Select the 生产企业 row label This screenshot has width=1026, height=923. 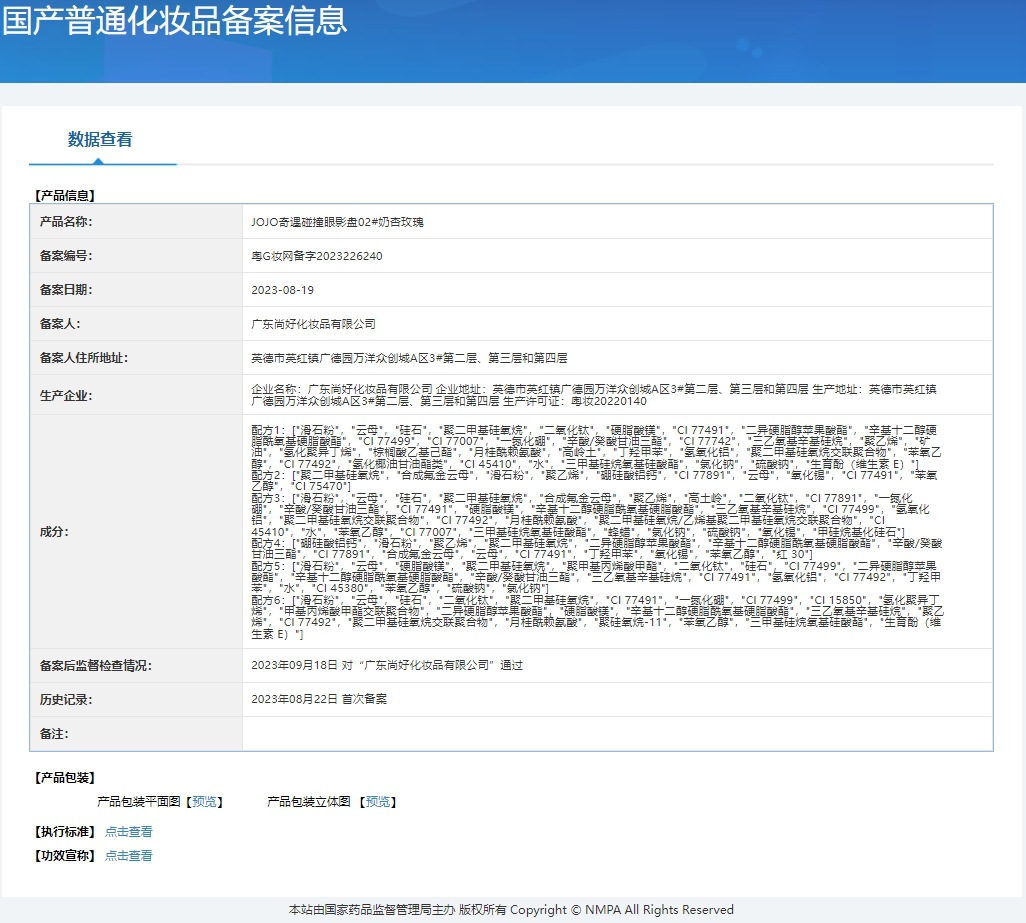pyautogui.click(x=66, y=396)
